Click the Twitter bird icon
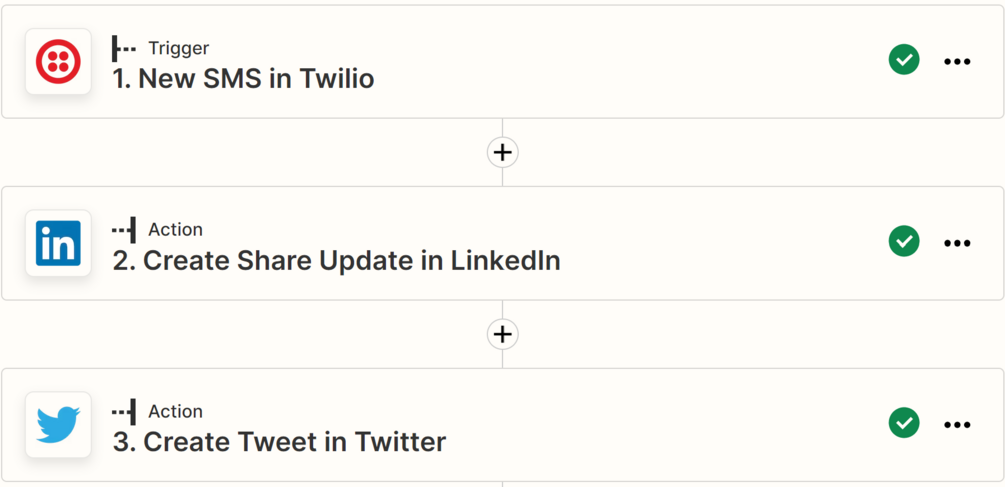 point(58,425)
